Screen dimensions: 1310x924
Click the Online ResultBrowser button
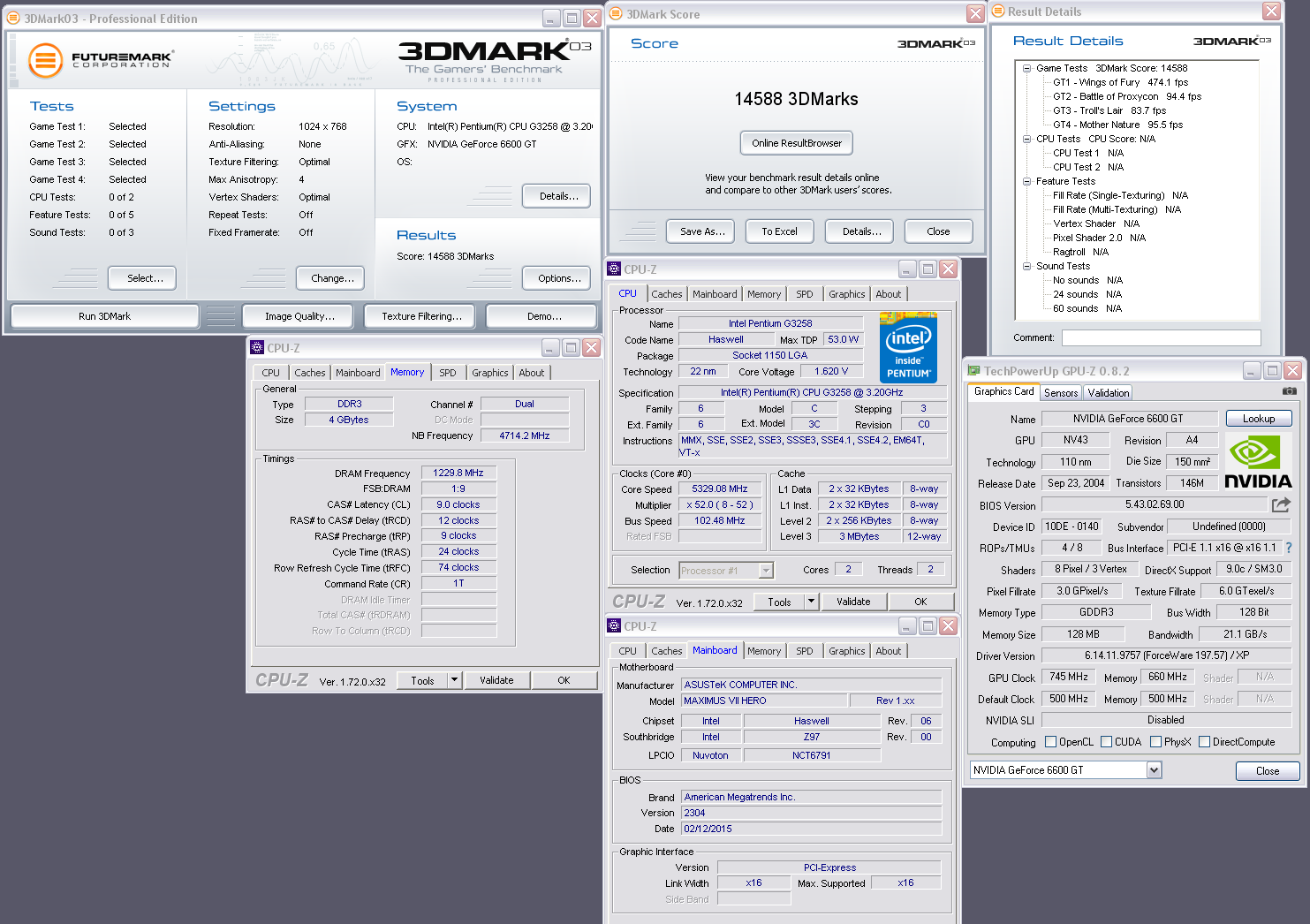click(797, 143)
